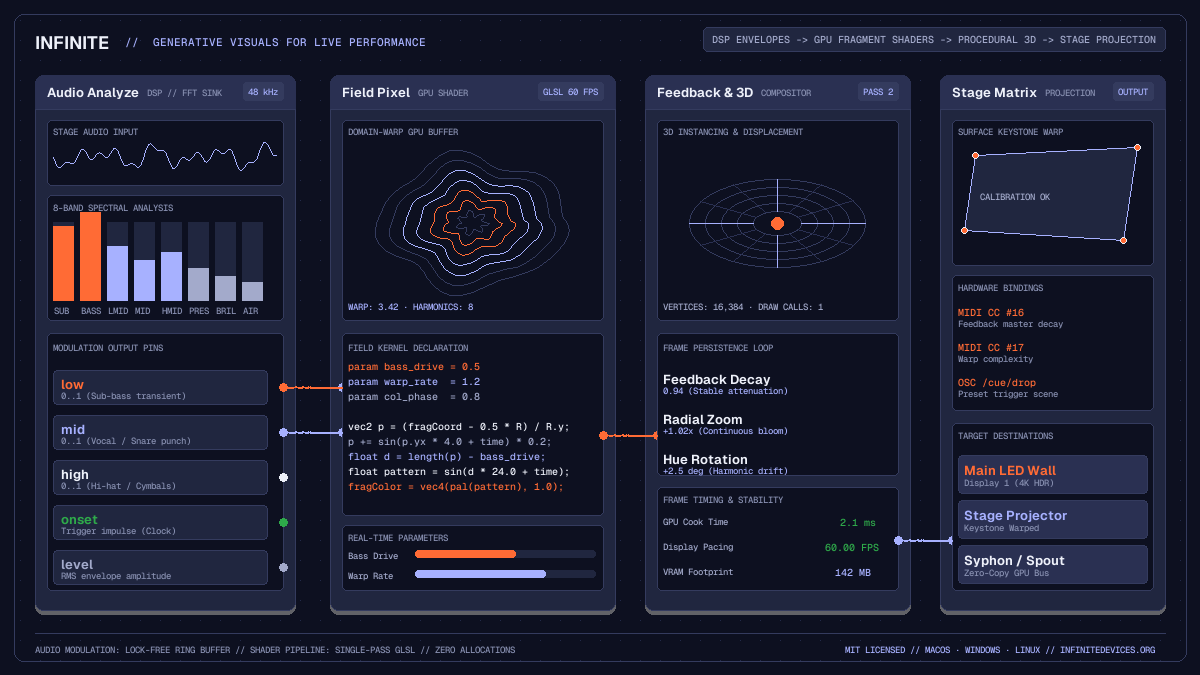Screen dimensions: 1200x675
Task: Click the Field Pixel panel title
Action: point(376,92)
